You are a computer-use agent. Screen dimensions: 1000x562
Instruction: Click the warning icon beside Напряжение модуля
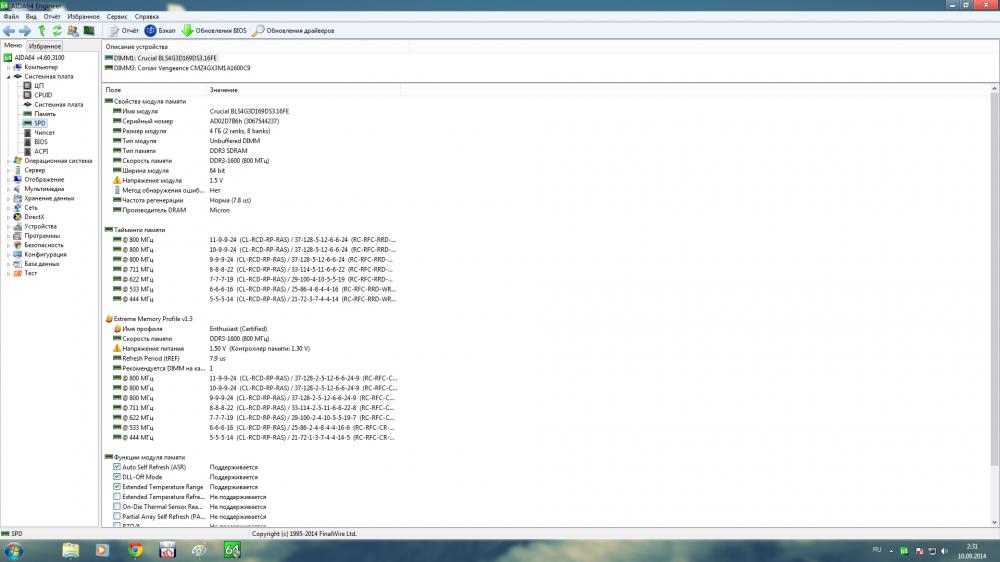point(117,181)
